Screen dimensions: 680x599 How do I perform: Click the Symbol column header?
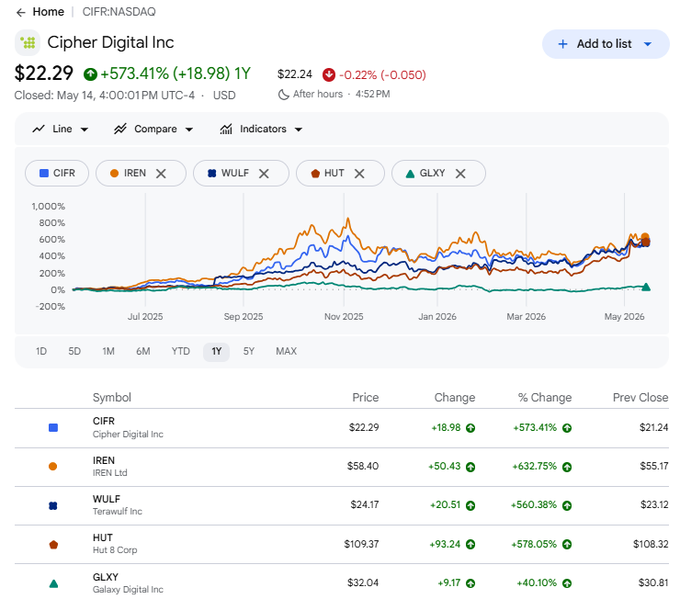(112, 397)
